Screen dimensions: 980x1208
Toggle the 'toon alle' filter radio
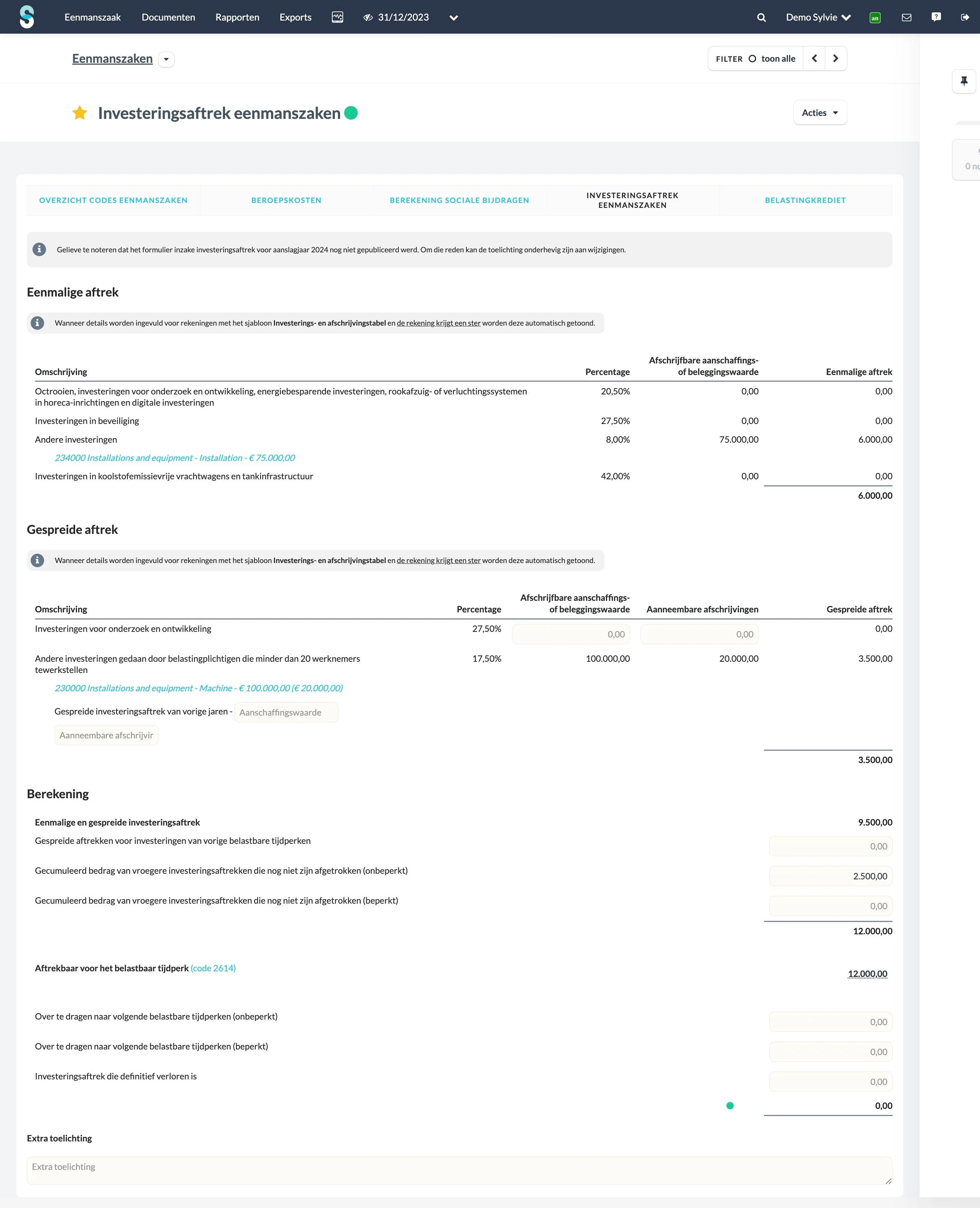[752, 59]
